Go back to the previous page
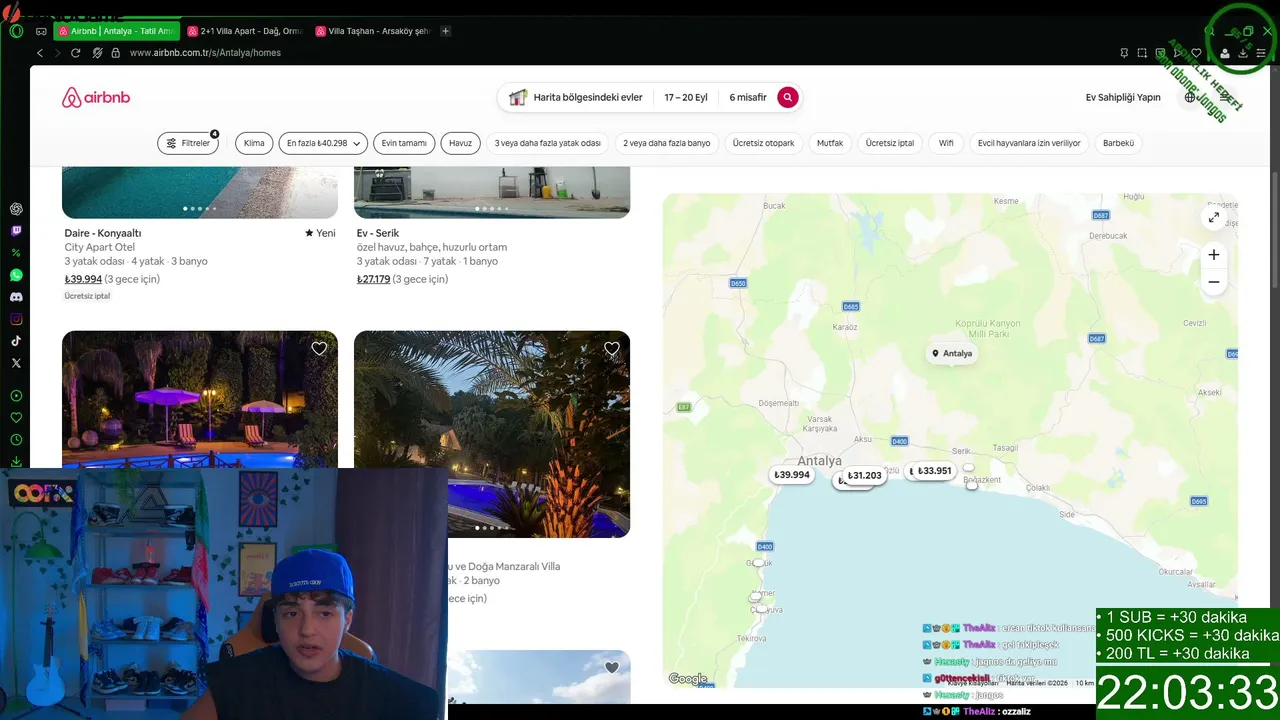Viewport: 1280px width, 720px height. [x=40, y=53]
